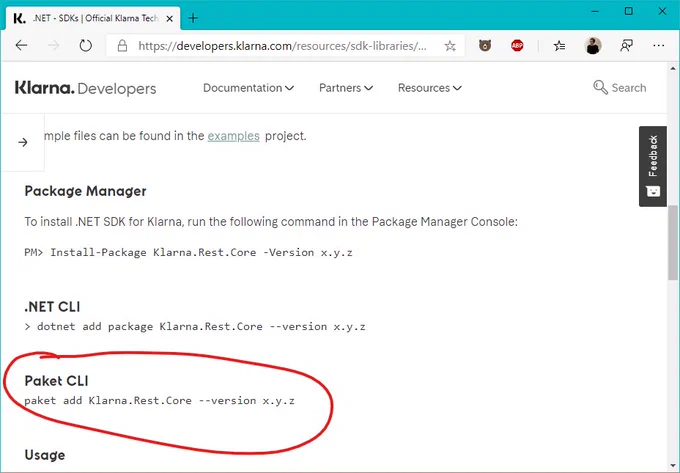View site security lock info

[123, 46]
